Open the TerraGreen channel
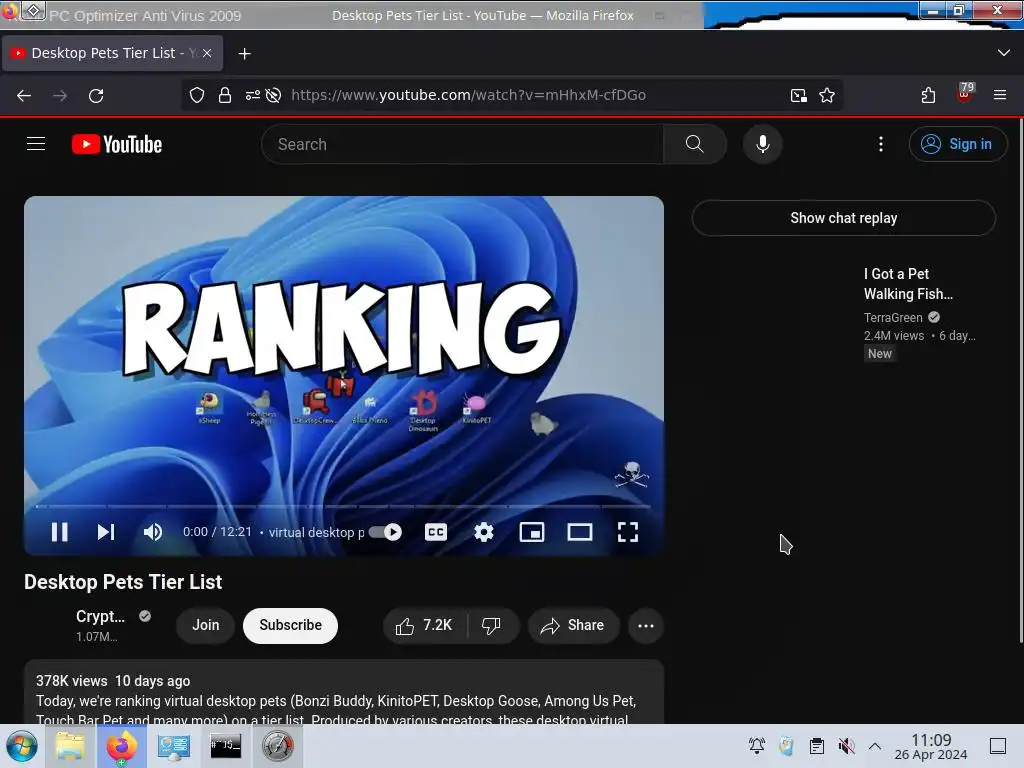Screen dimensions: 1024x768 click(x=893, y=317)
